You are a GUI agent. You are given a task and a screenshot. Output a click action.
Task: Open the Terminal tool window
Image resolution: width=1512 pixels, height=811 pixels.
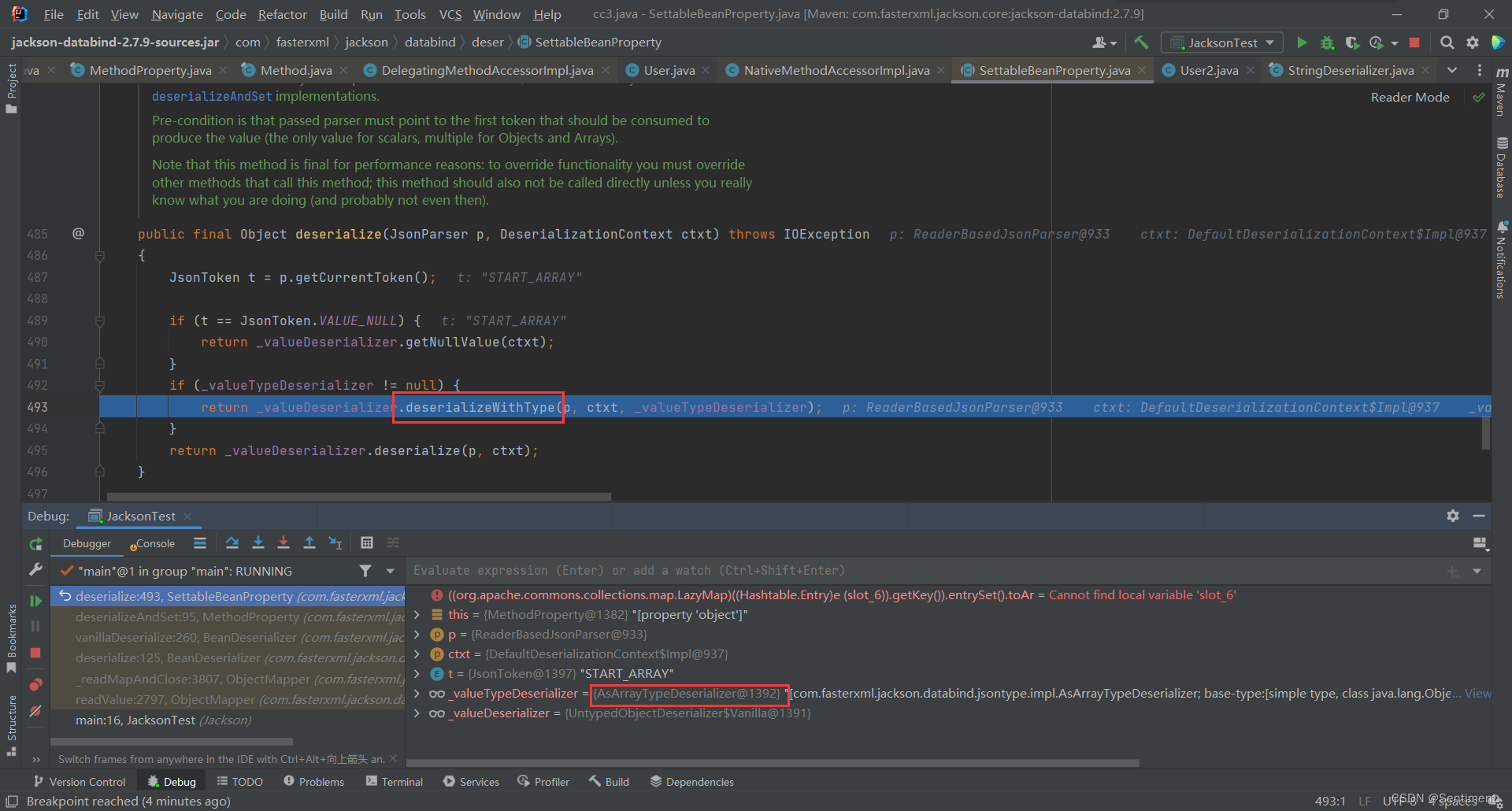[395, 782]
